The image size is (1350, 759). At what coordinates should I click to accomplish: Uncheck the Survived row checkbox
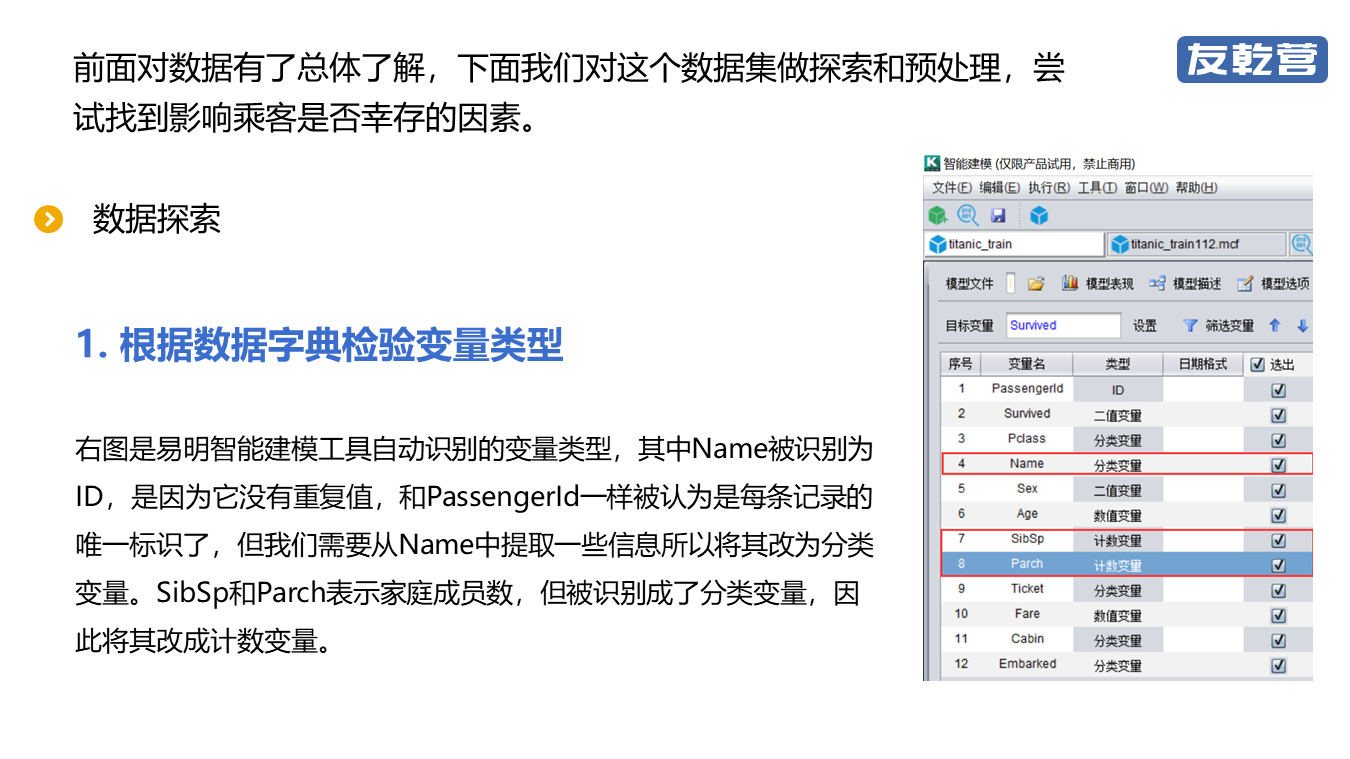[1278, 416]
